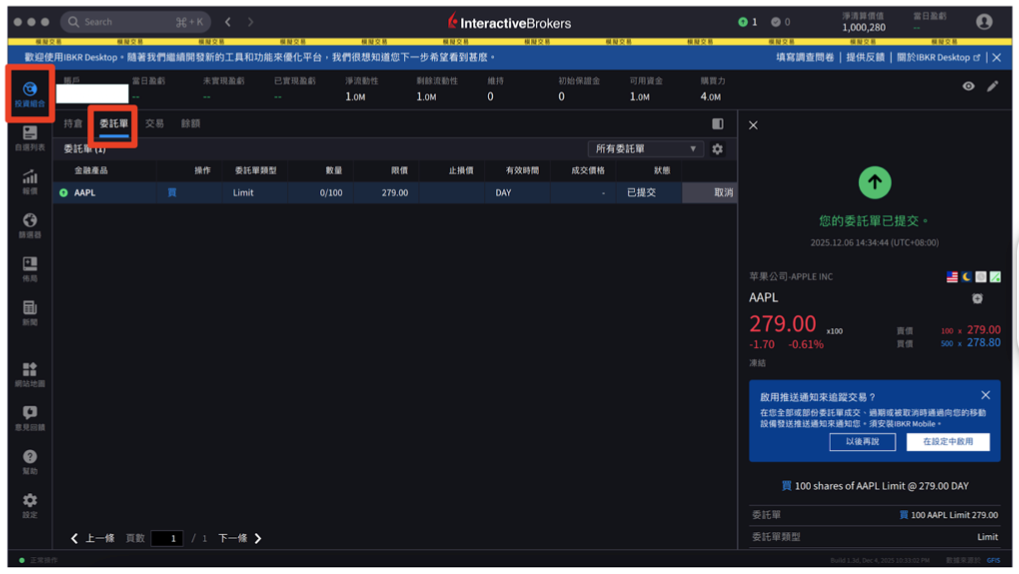The image size is (1019, 574).
Task: Dismiss the blue welcome banner
Action: [x=997, y=57]
